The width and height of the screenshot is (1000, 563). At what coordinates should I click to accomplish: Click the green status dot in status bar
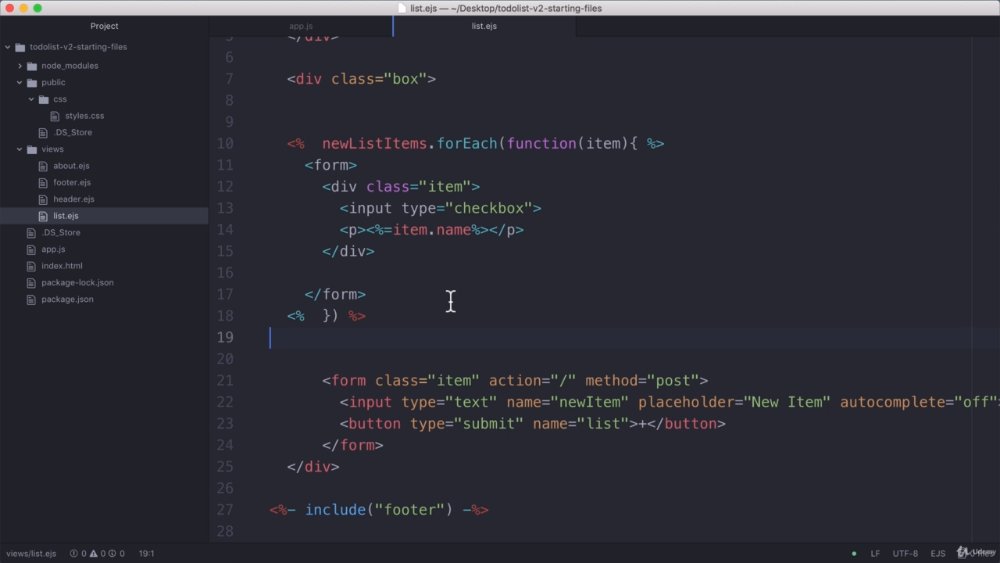pyautogui.click(x=854, y=553)
